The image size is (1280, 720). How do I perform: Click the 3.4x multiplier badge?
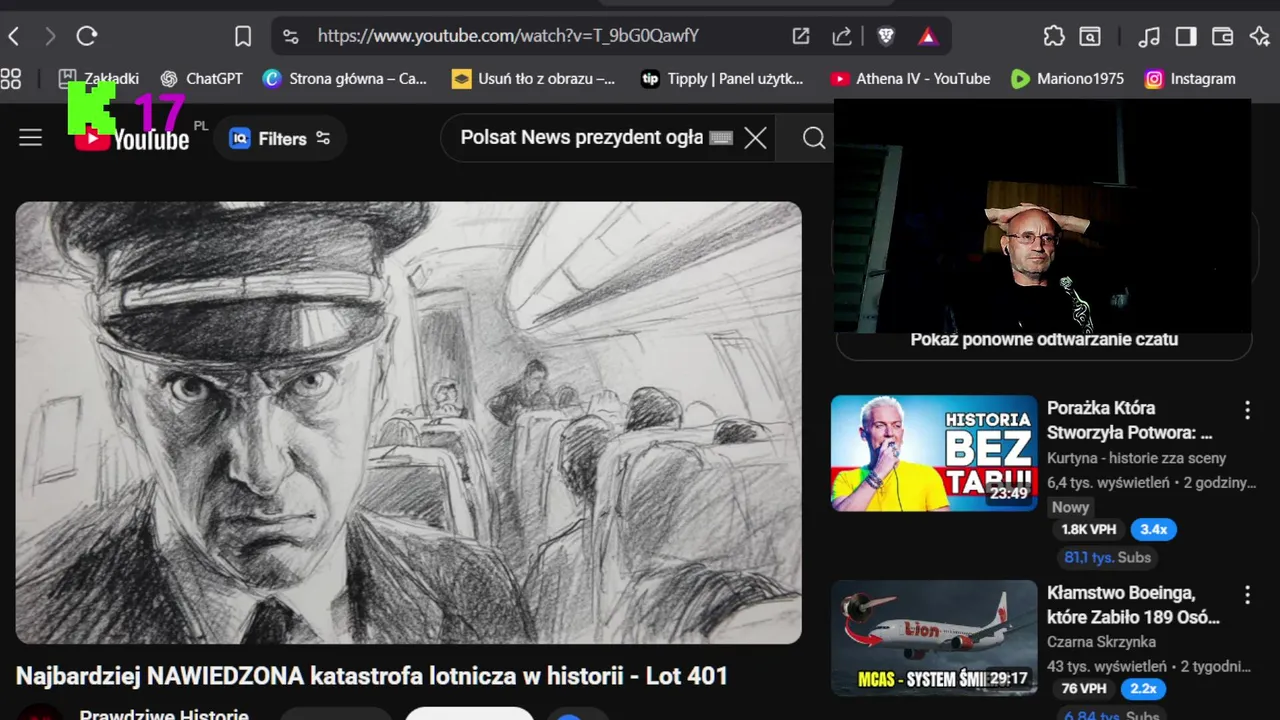tap(1154, 530)
